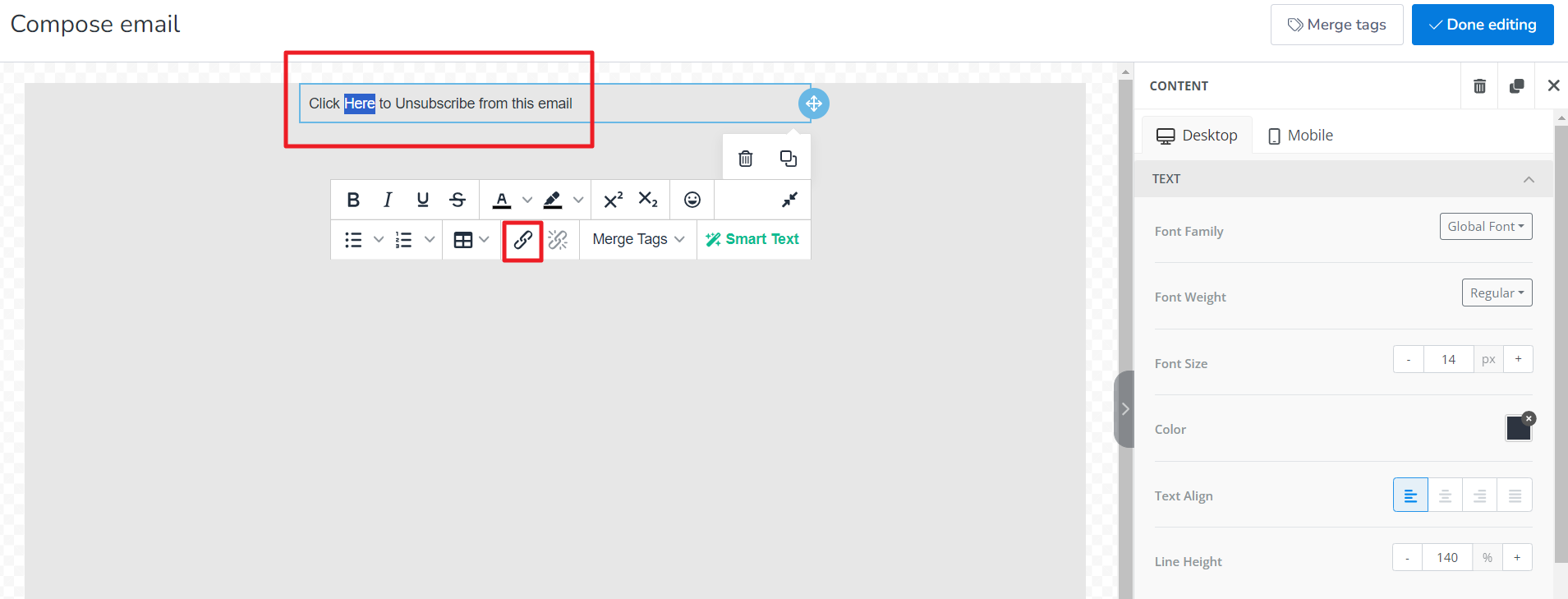Screen dimensions: 1568x599
Task: Click the drag-move handle on text block
Action: tap(813, 104)
